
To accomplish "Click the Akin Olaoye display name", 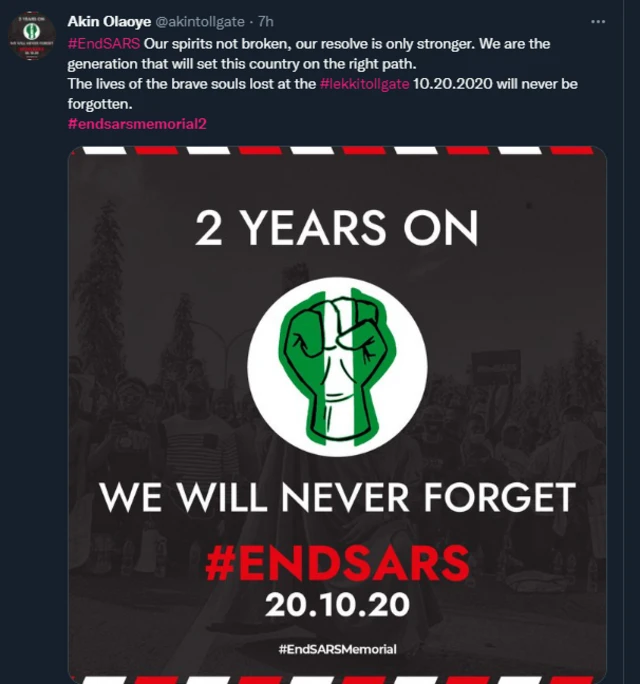I will point(109,21).
